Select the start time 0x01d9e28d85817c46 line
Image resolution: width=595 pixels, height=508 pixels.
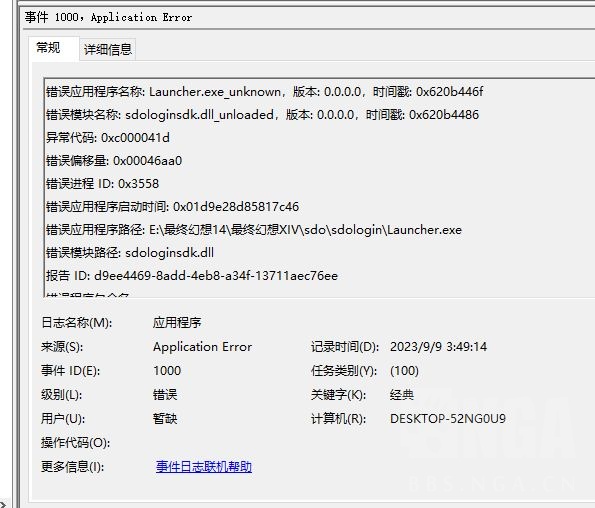172,207
